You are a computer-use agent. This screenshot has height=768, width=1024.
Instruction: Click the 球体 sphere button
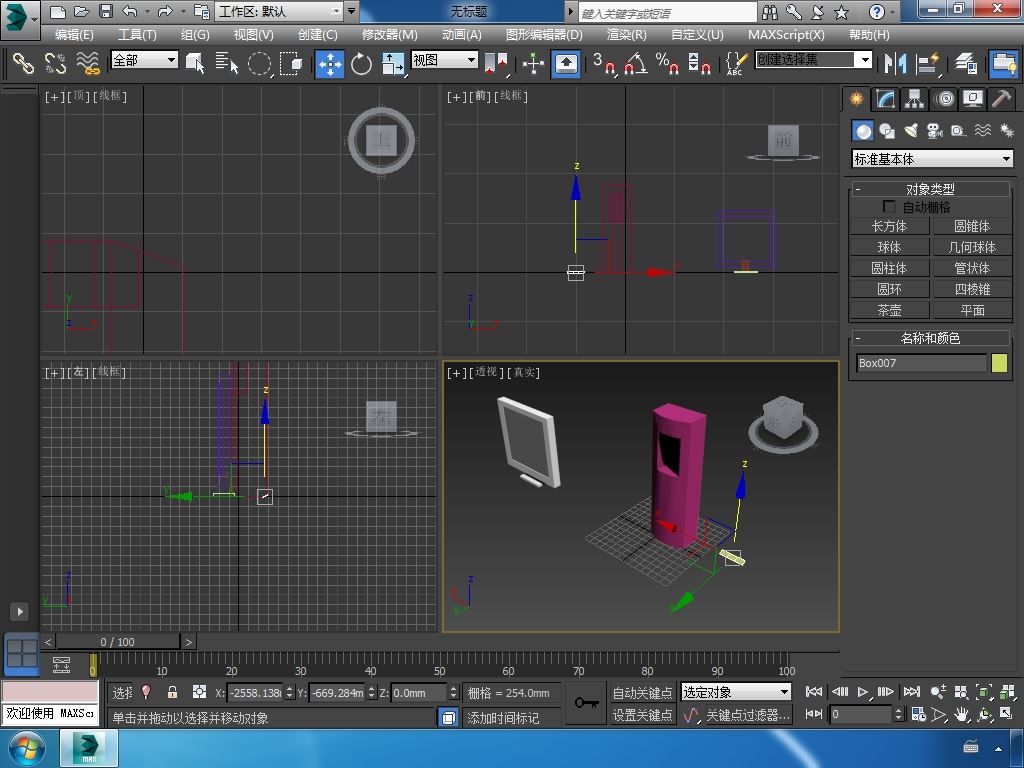889,247
